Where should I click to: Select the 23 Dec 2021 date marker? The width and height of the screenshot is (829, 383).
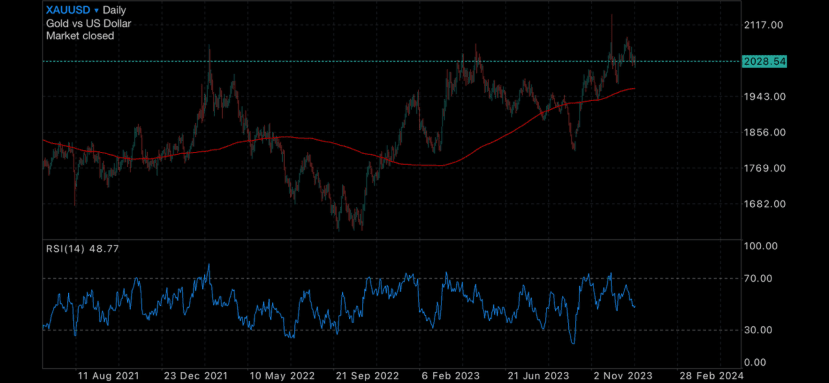point(195,375)
